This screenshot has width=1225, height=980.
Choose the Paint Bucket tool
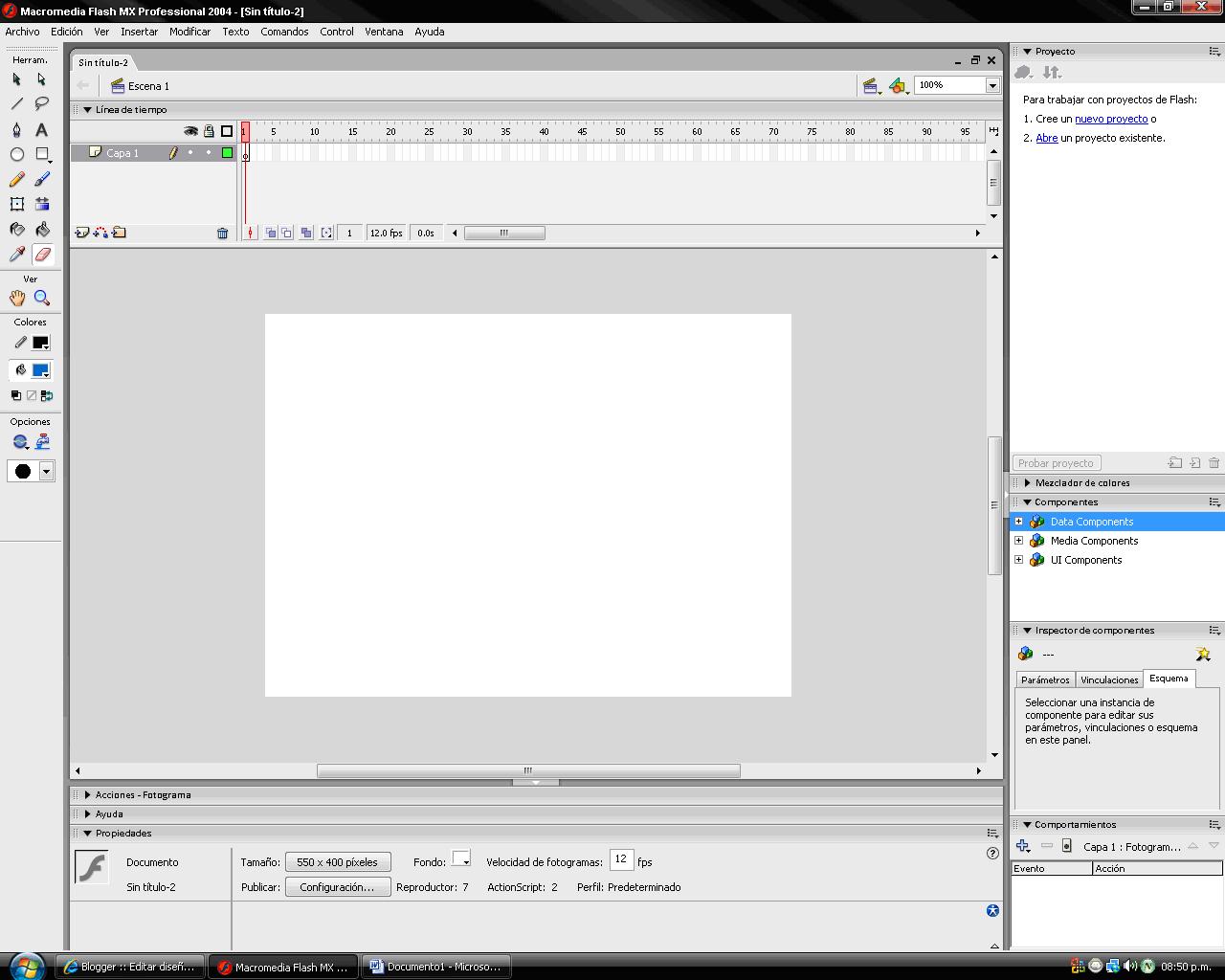(x=41, y=229)
